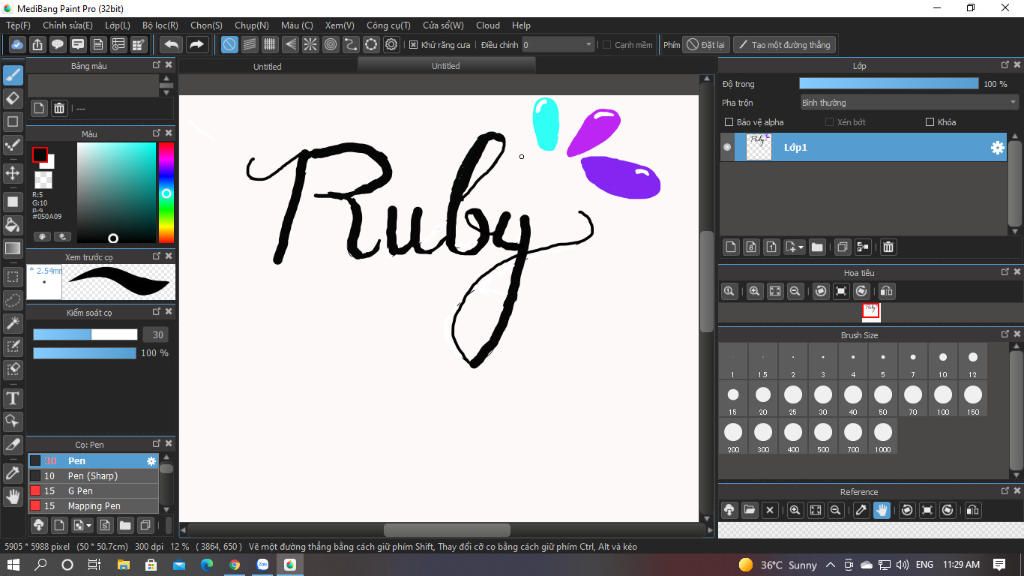Choose brush size 1000 preset
The image size is (1024, 576).
pyautogui.click(x=883, y=436)
